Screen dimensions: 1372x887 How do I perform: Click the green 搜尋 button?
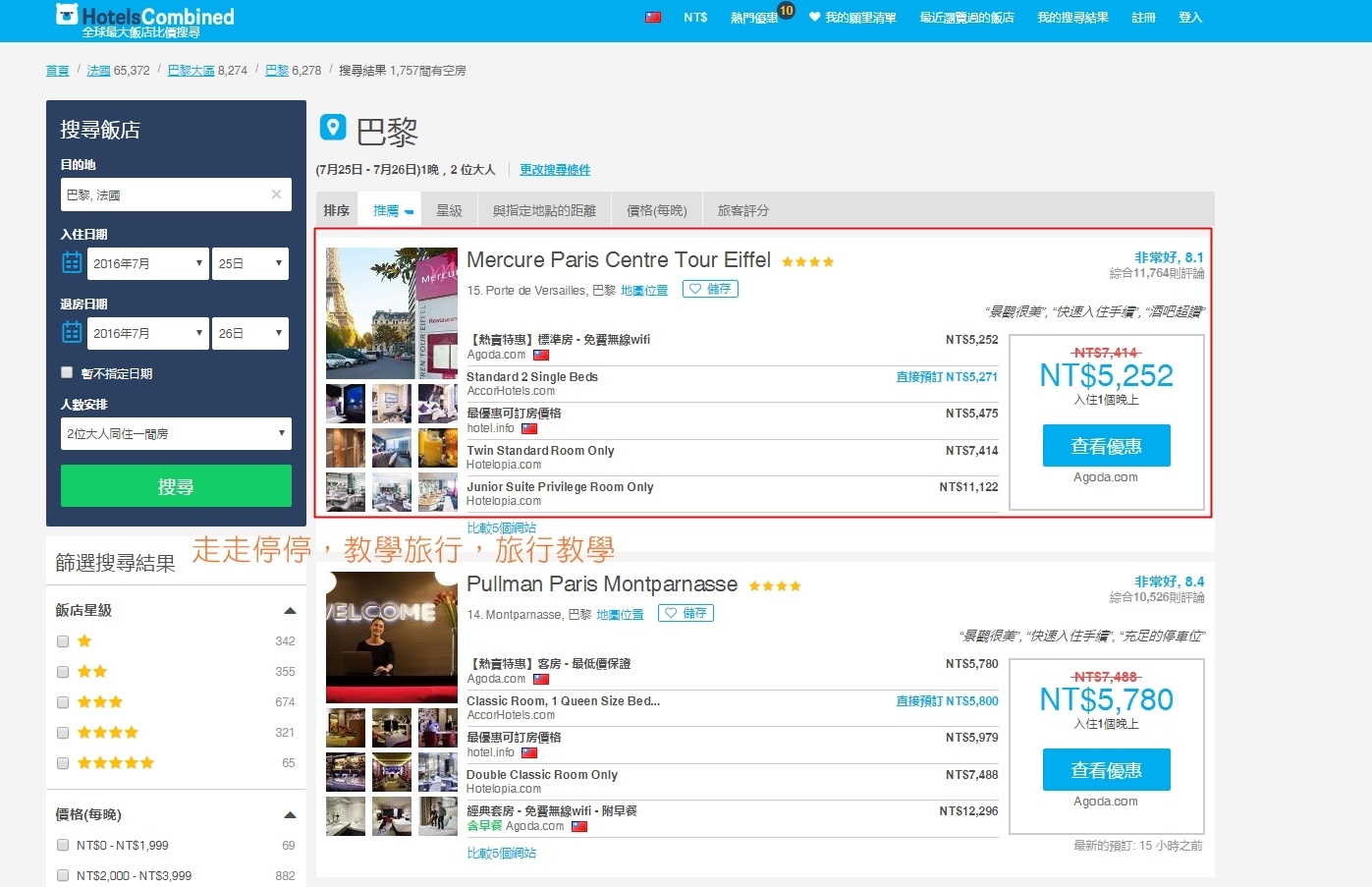coord(176,486)
